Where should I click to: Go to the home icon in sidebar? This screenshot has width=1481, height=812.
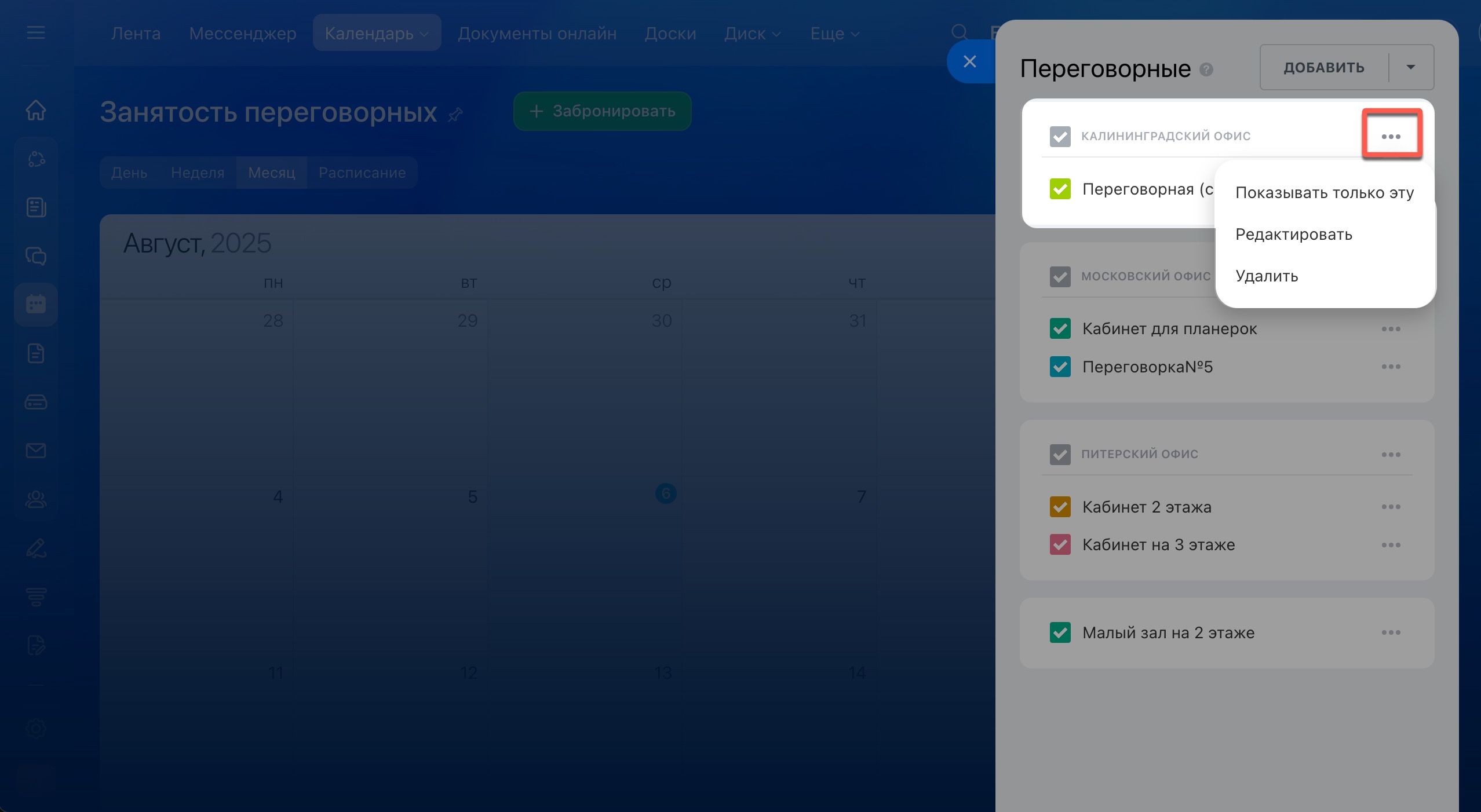(36, 109)
